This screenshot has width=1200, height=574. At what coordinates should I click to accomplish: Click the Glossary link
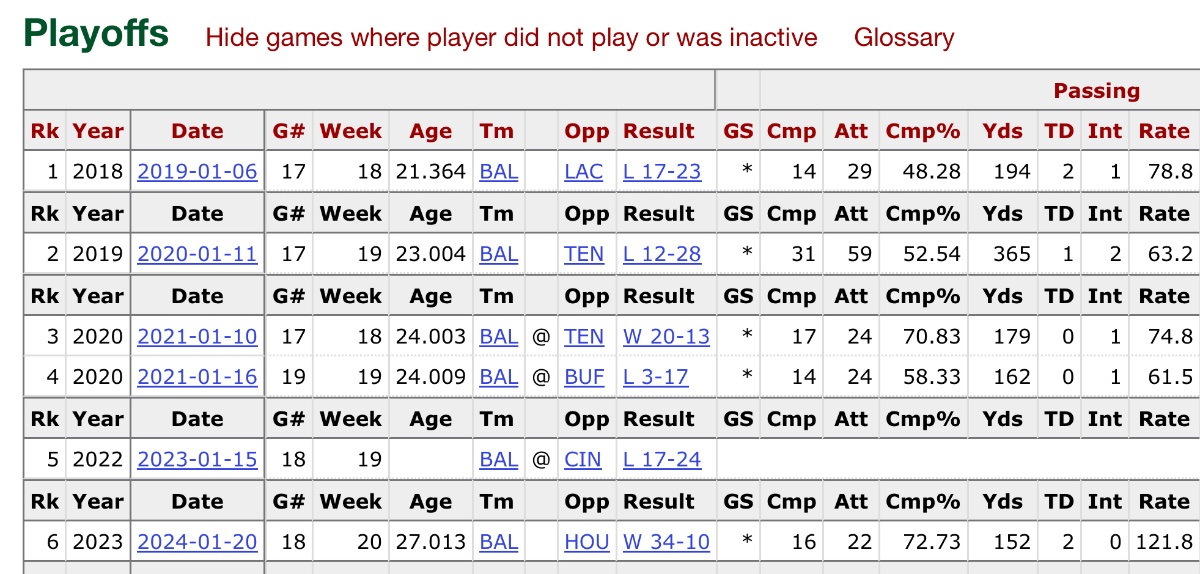(x=903, y=38)
